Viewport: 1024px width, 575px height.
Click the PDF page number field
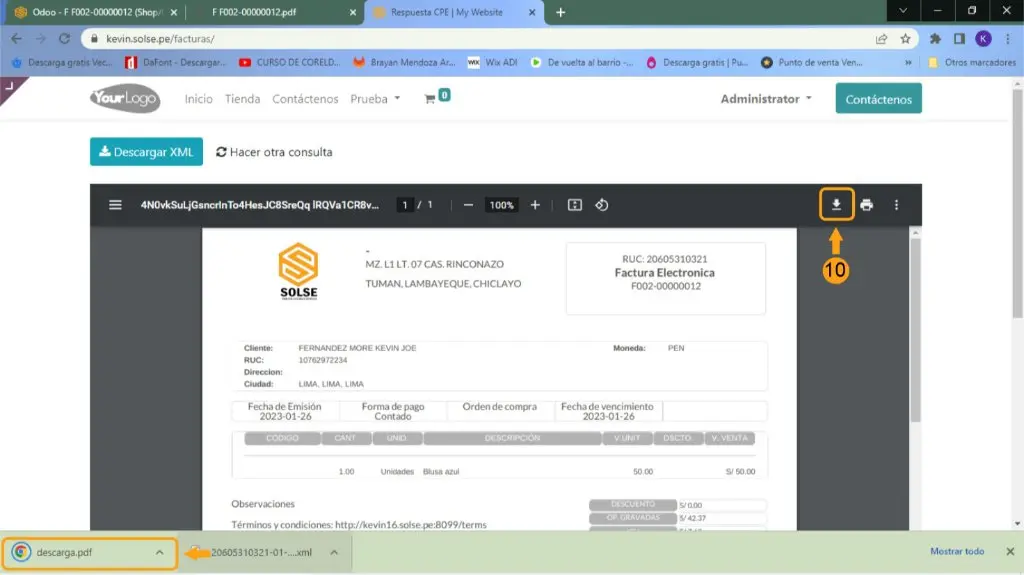click(405, 205)
